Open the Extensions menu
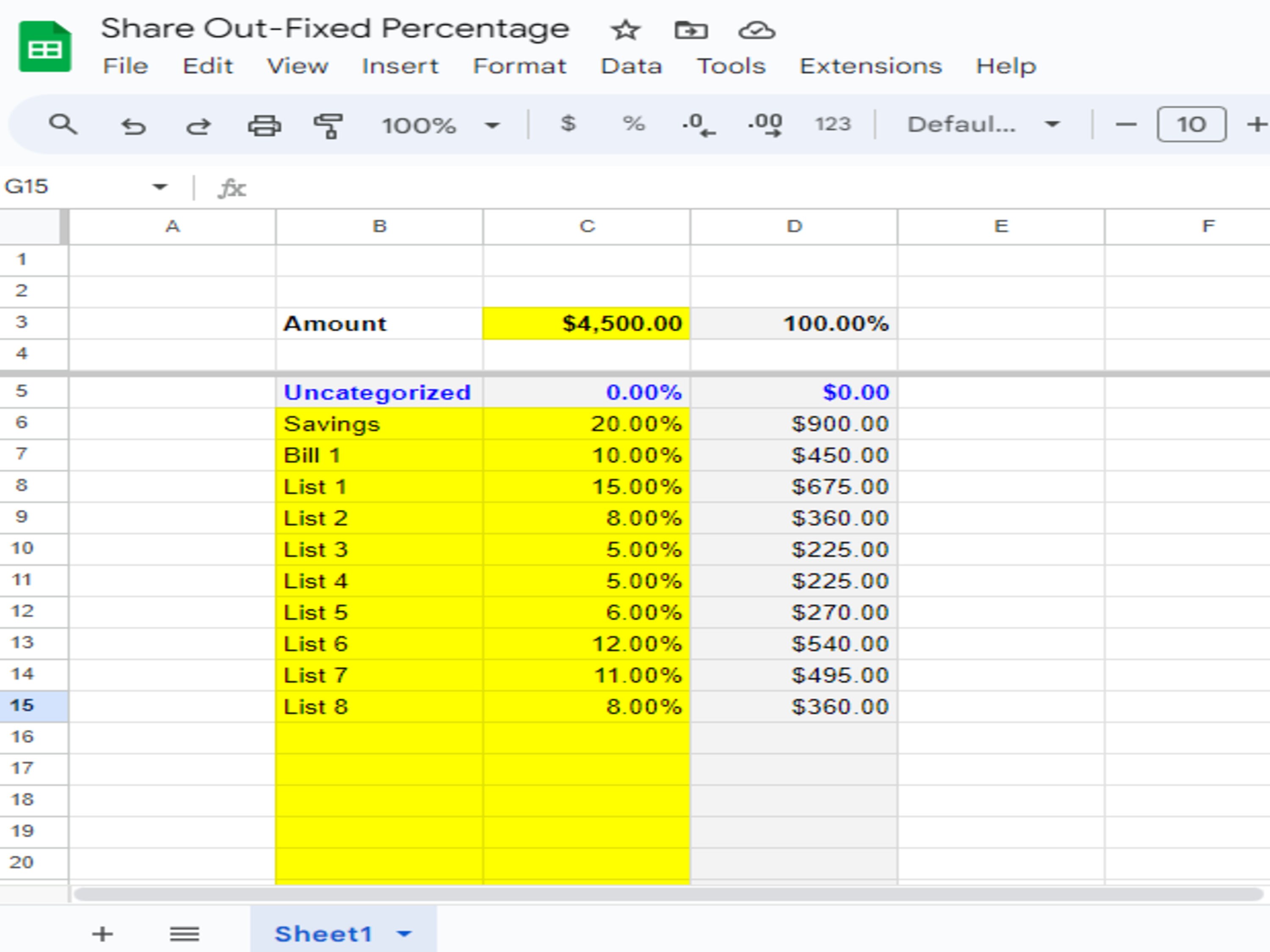1270x952 pixels. (x=870, y=66)
